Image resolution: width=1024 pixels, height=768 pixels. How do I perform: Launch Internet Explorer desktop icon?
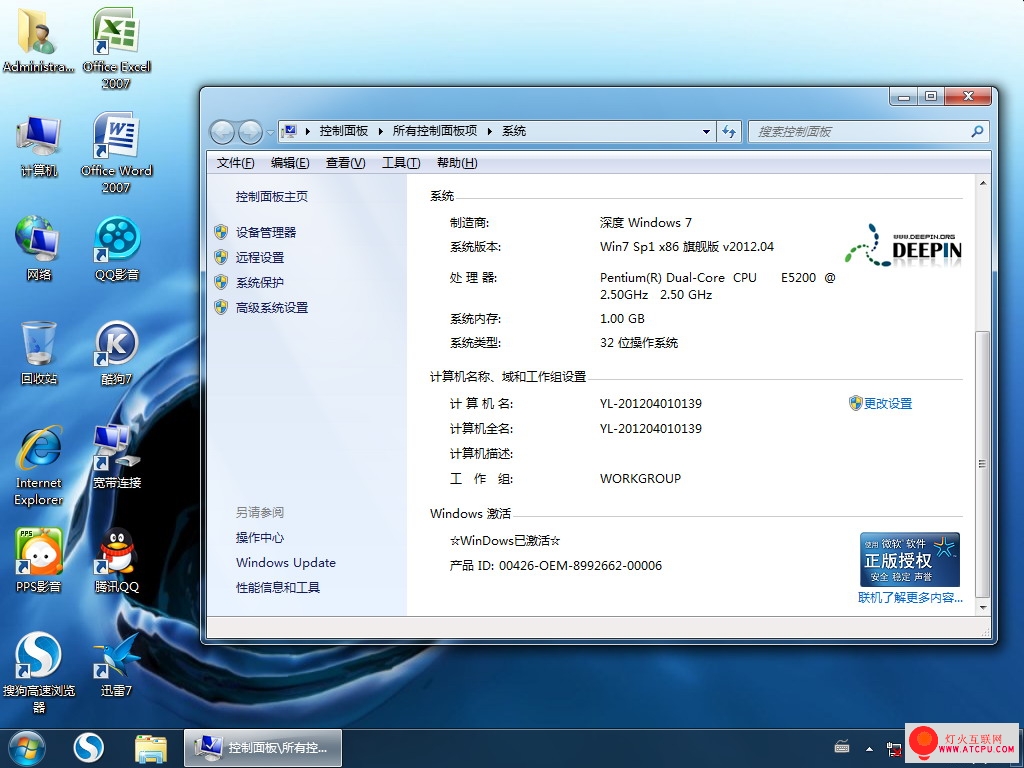39,465
